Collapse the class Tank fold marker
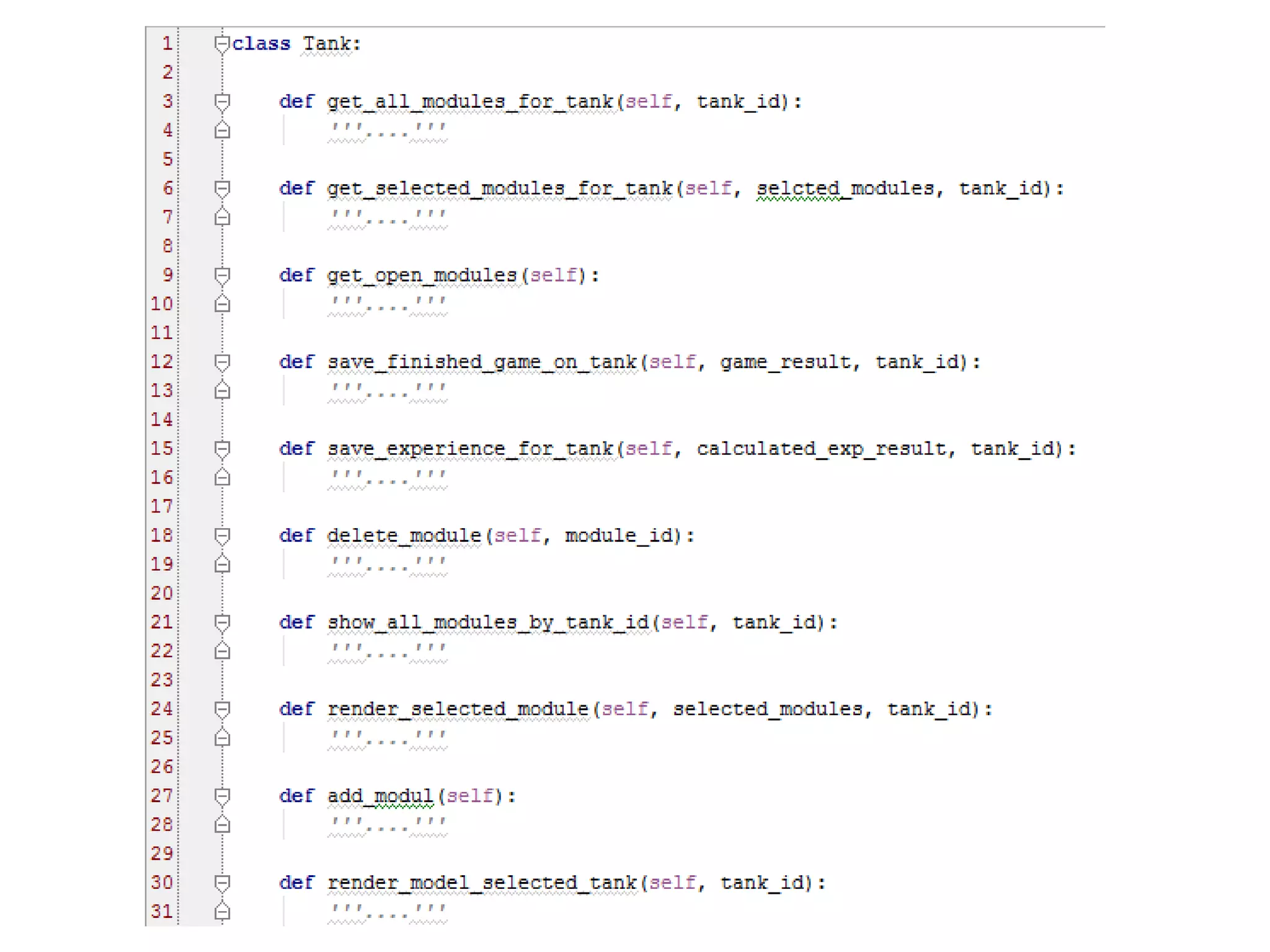This screenshot has height=952, width=1270. (x=221, y=44)
